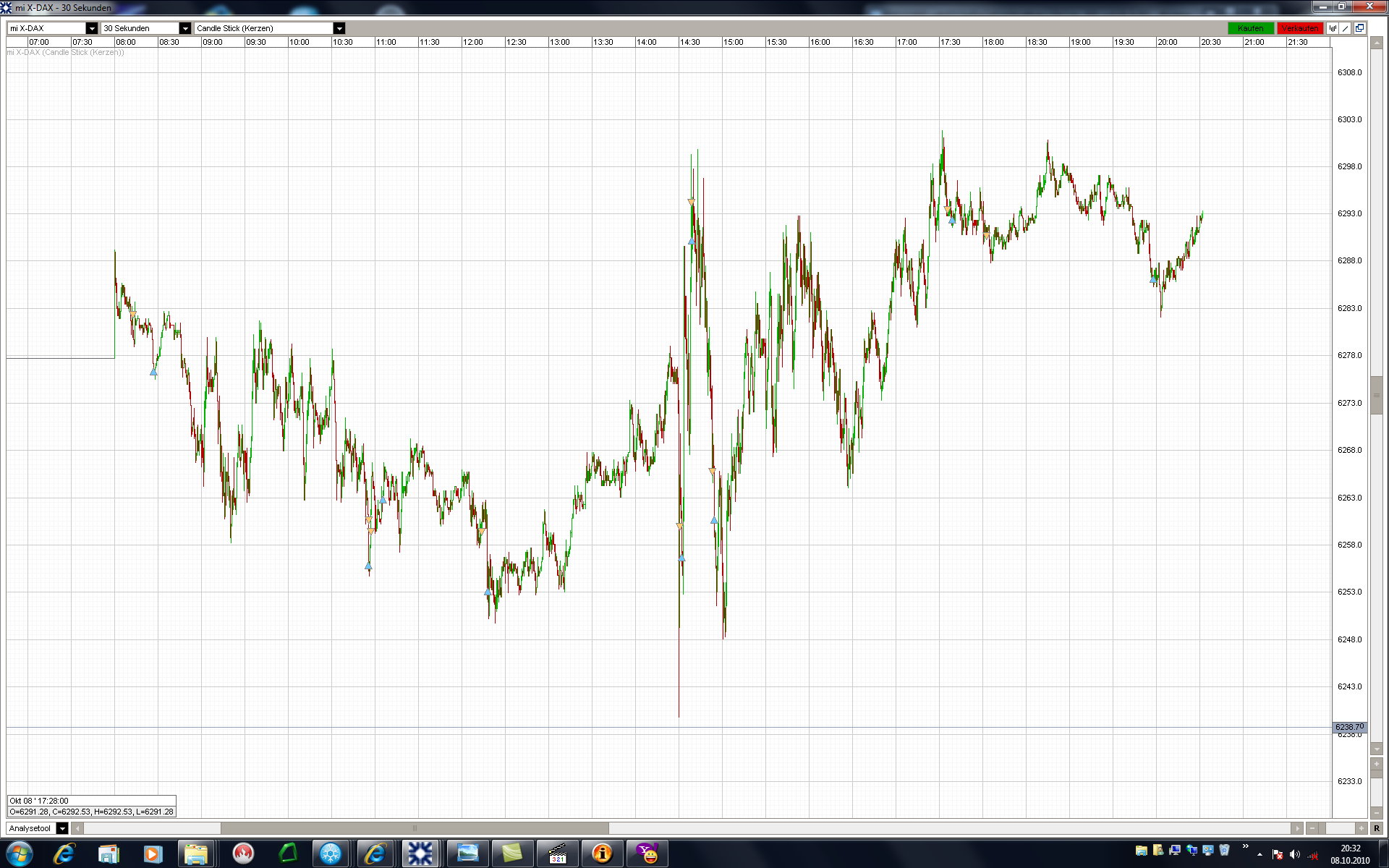Click the vertical zoom minus button
Image resolution: width=1389 pixels, height=868 pixels.
tap(1376, 813)
